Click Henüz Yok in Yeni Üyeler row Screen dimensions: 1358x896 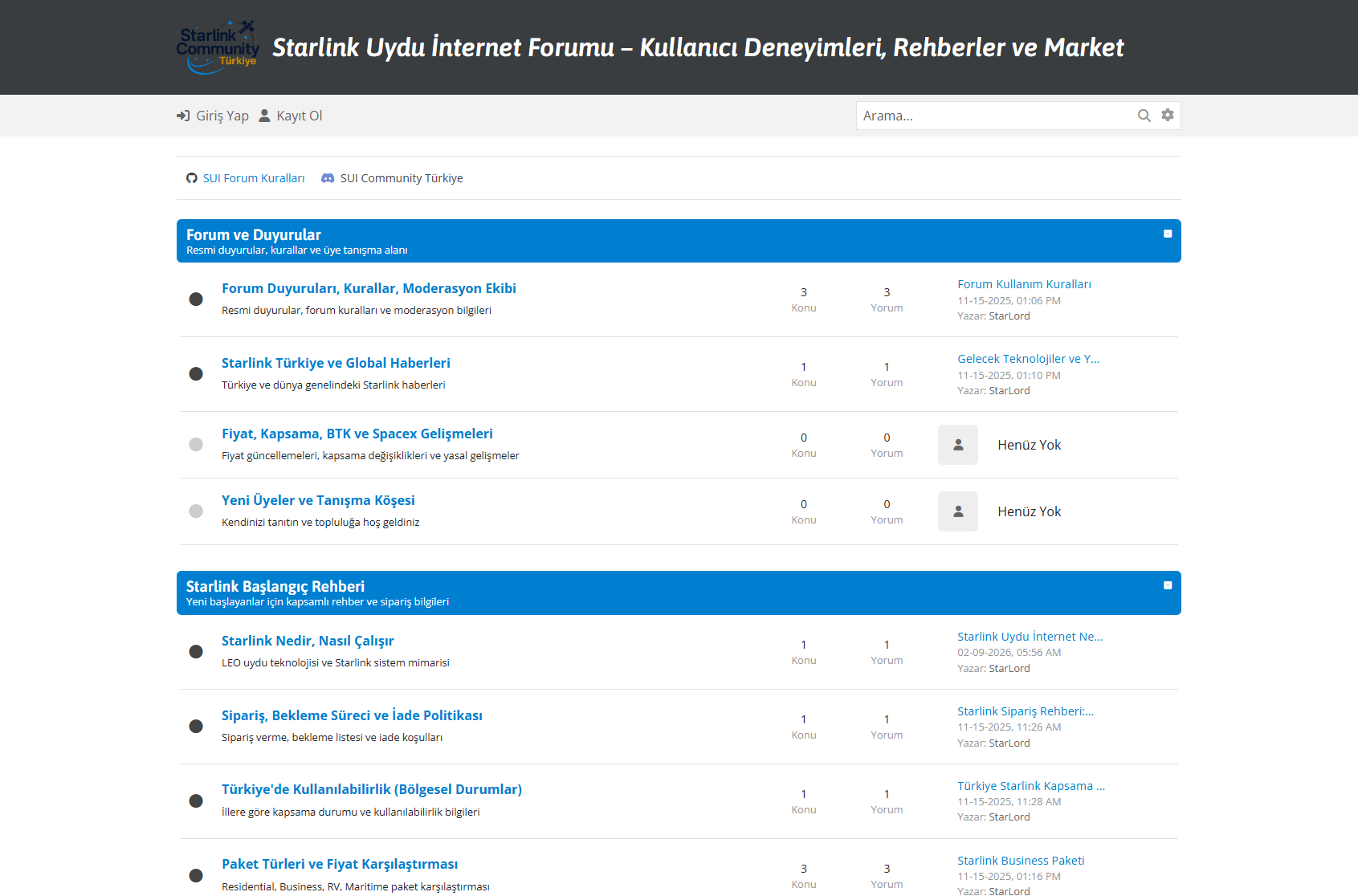[x=1029, y=511]
